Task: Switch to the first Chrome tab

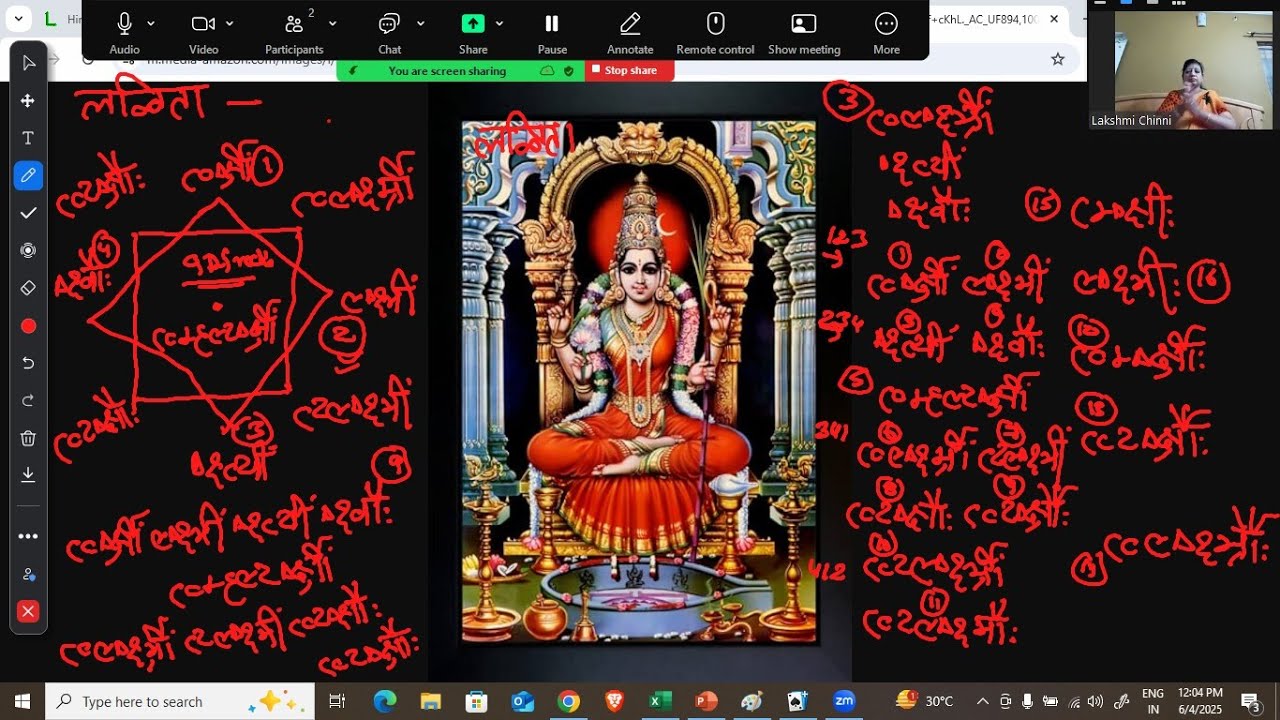Action: 62,19
